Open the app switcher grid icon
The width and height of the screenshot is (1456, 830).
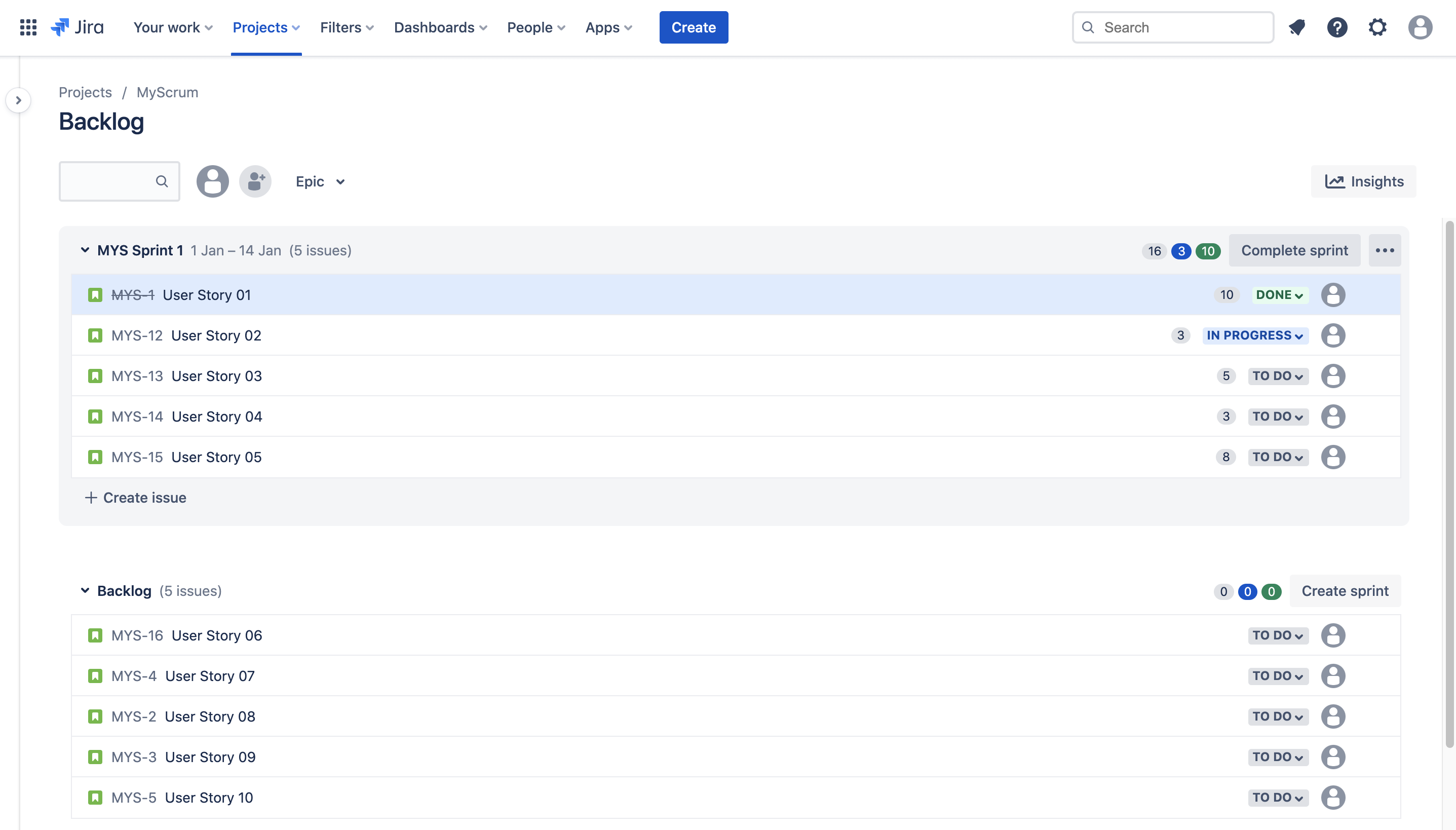click(28, 27)
